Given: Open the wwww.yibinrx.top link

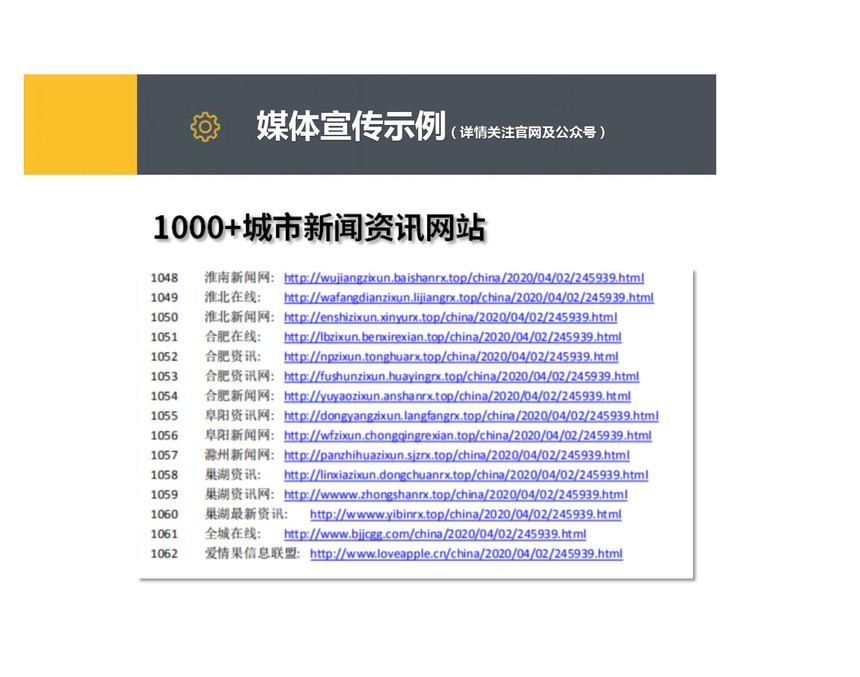Looking at the screenshot, I should [466, 515].
